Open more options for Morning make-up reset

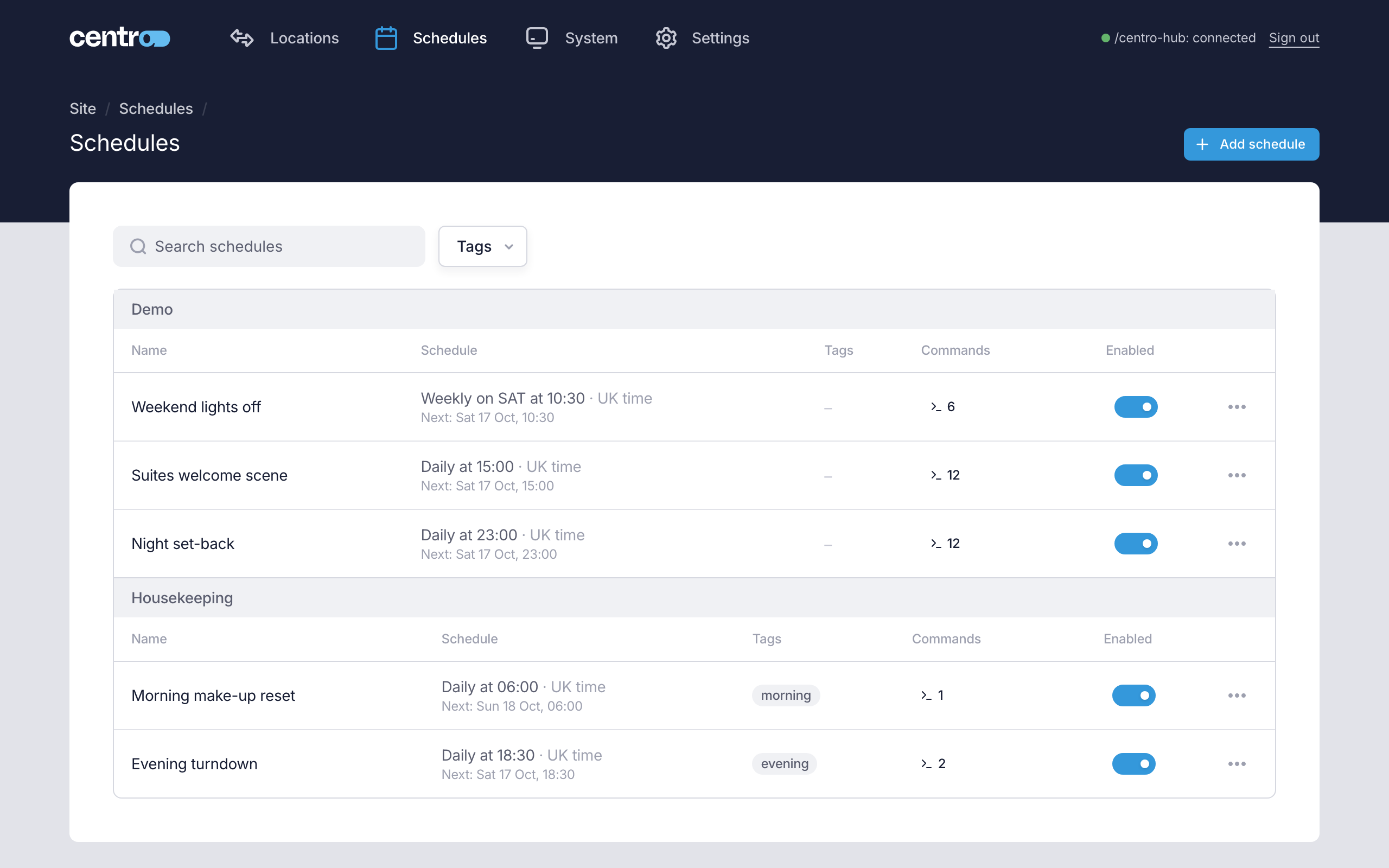(1237, 696)
